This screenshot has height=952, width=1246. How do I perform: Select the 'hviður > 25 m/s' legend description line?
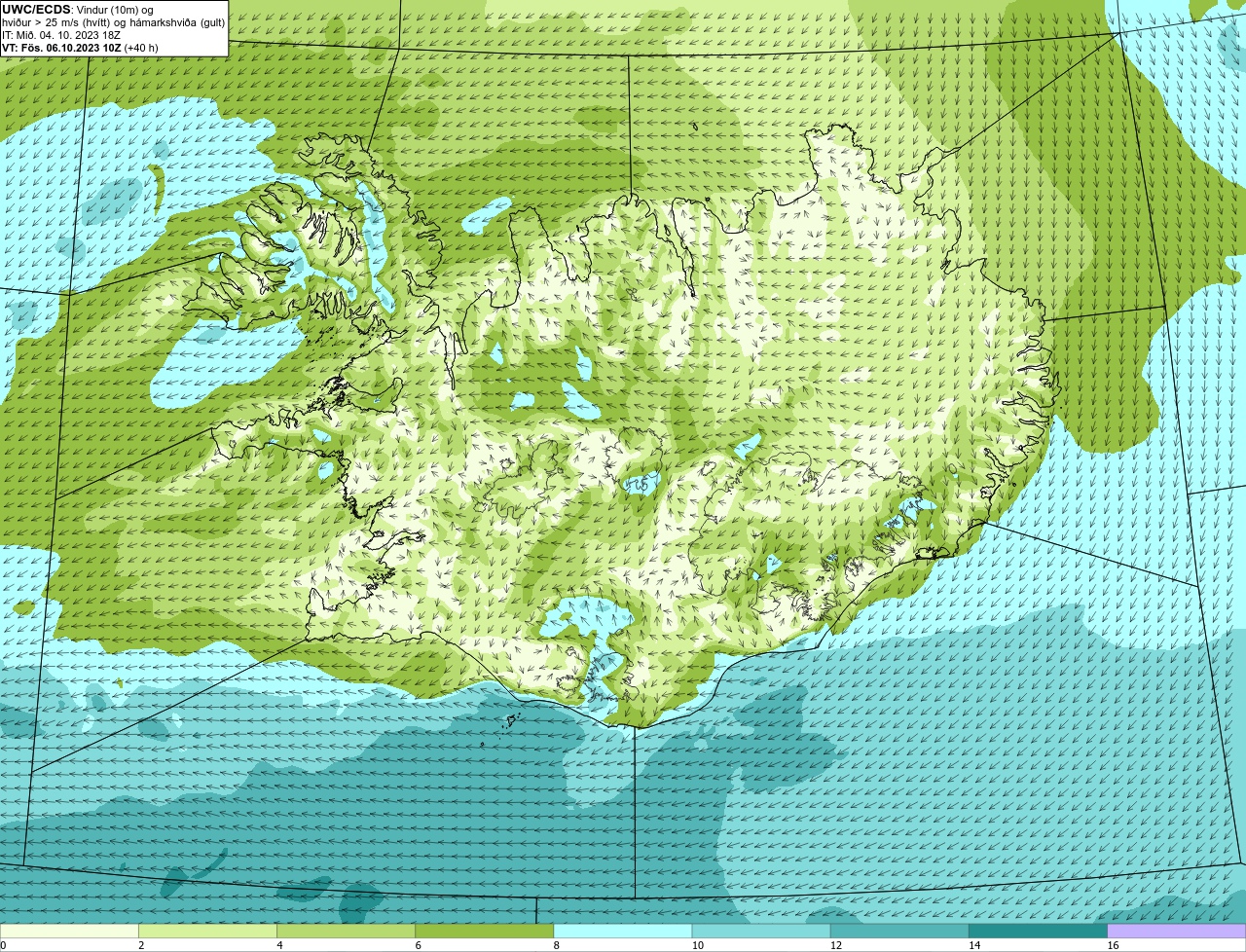click(x=113, y=22)
